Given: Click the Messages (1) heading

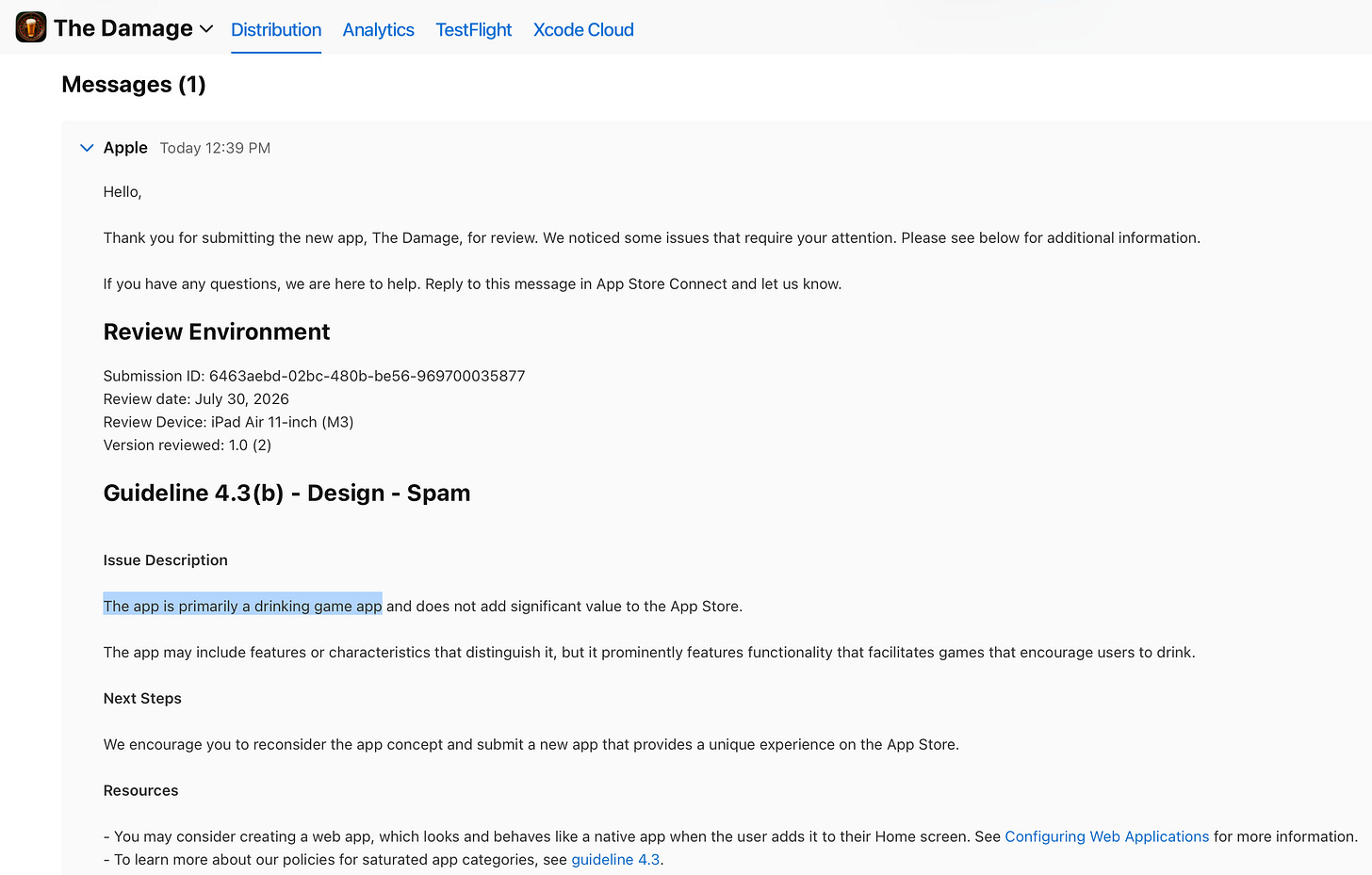Looking at the screenshot, I should pos(134,85).
